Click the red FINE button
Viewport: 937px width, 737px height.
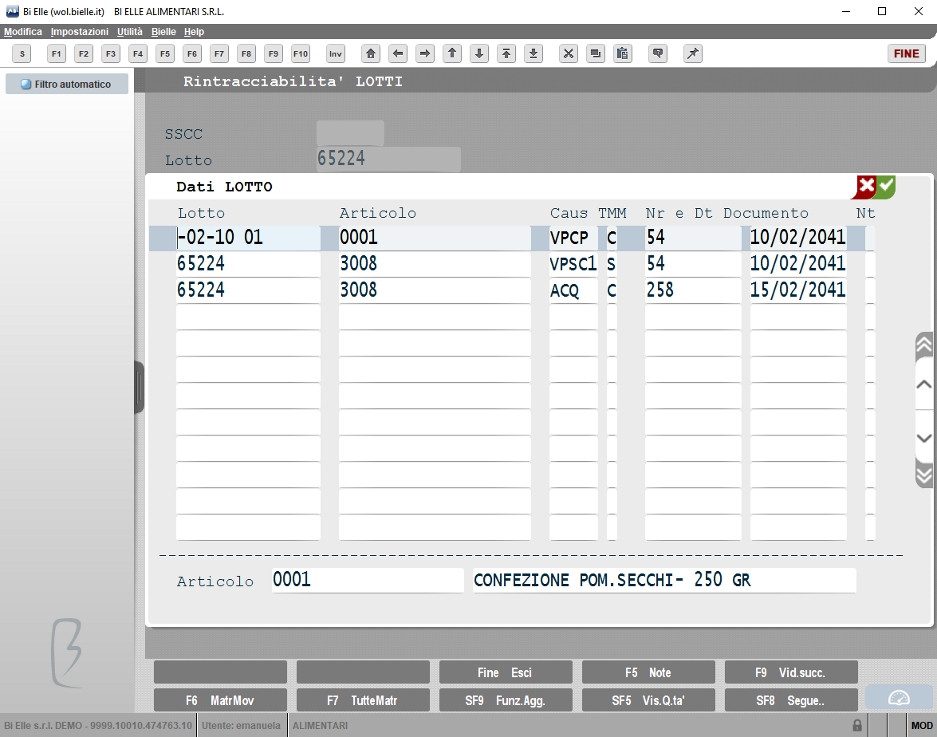pos(906,54)
